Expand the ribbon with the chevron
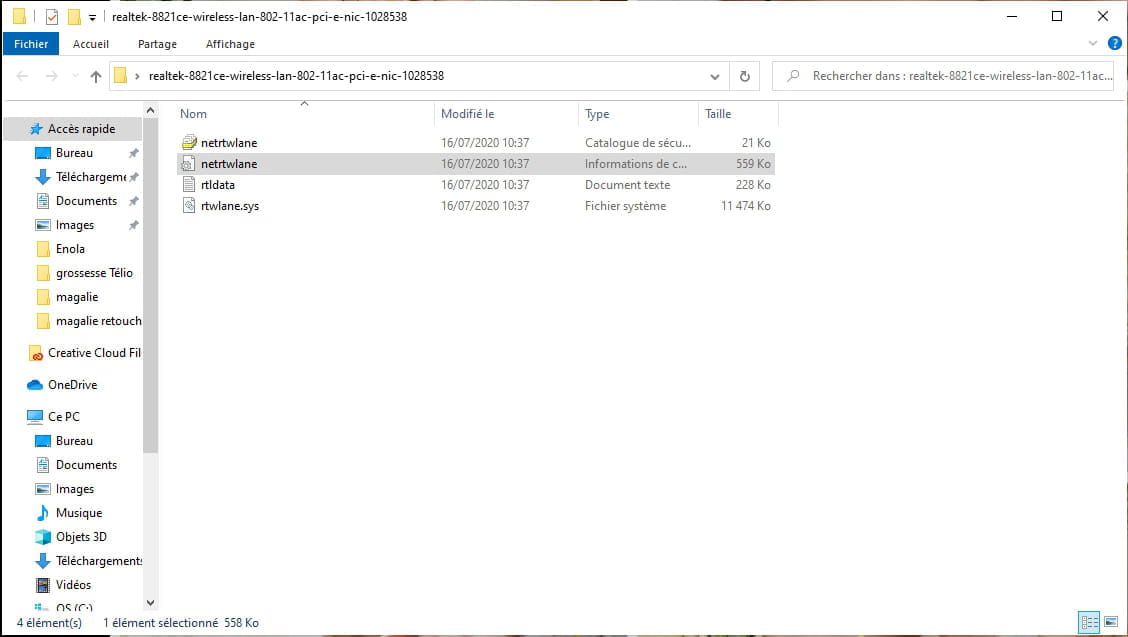The height and width of the screenshot is (637, 1128). [1093, 44]
